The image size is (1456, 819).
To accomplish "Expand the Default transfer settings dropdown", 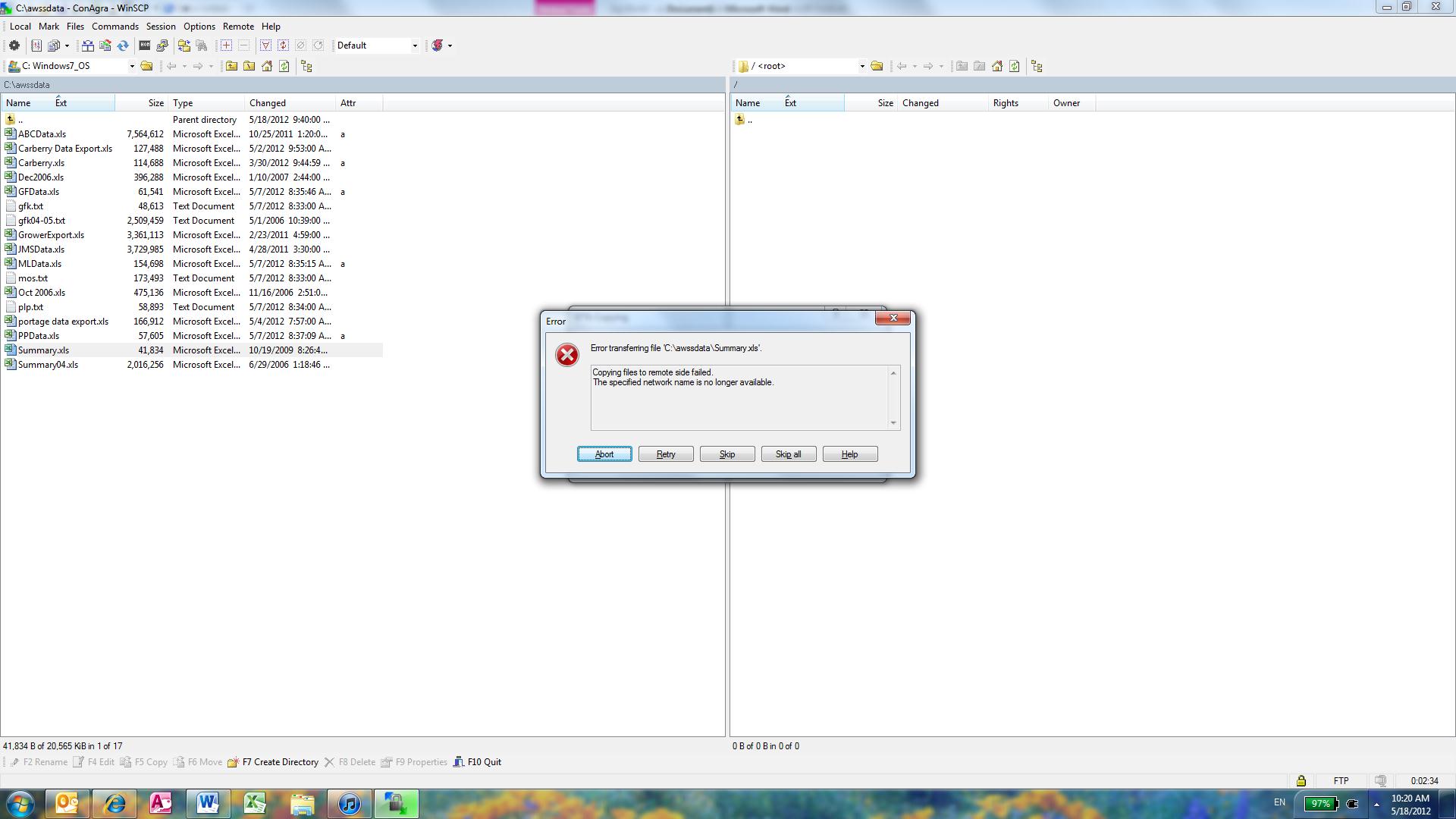I will [415, 45].
